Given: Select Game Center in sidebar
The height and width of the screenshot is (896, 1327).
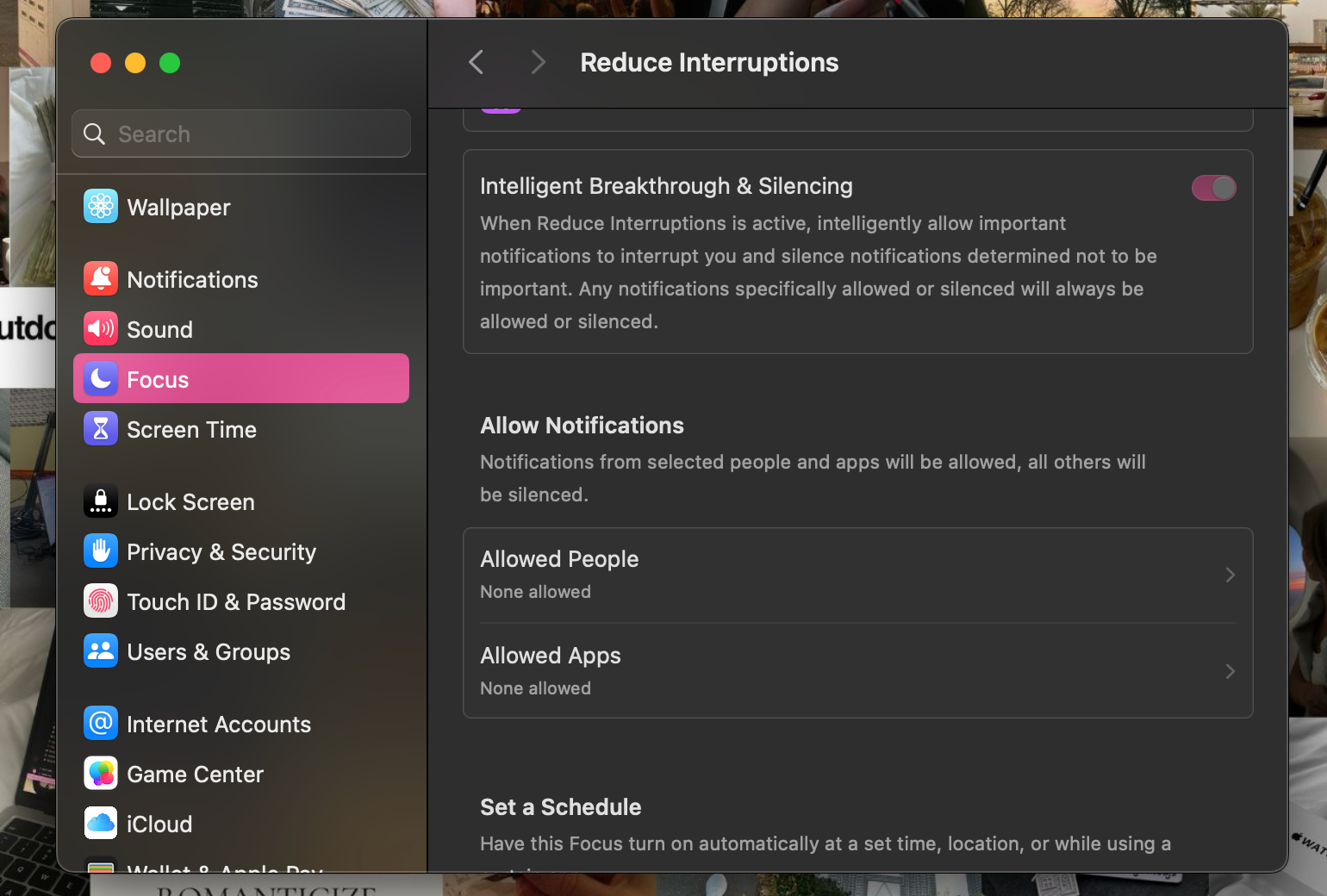Looking at the screenshot, I should pos(241,774).
